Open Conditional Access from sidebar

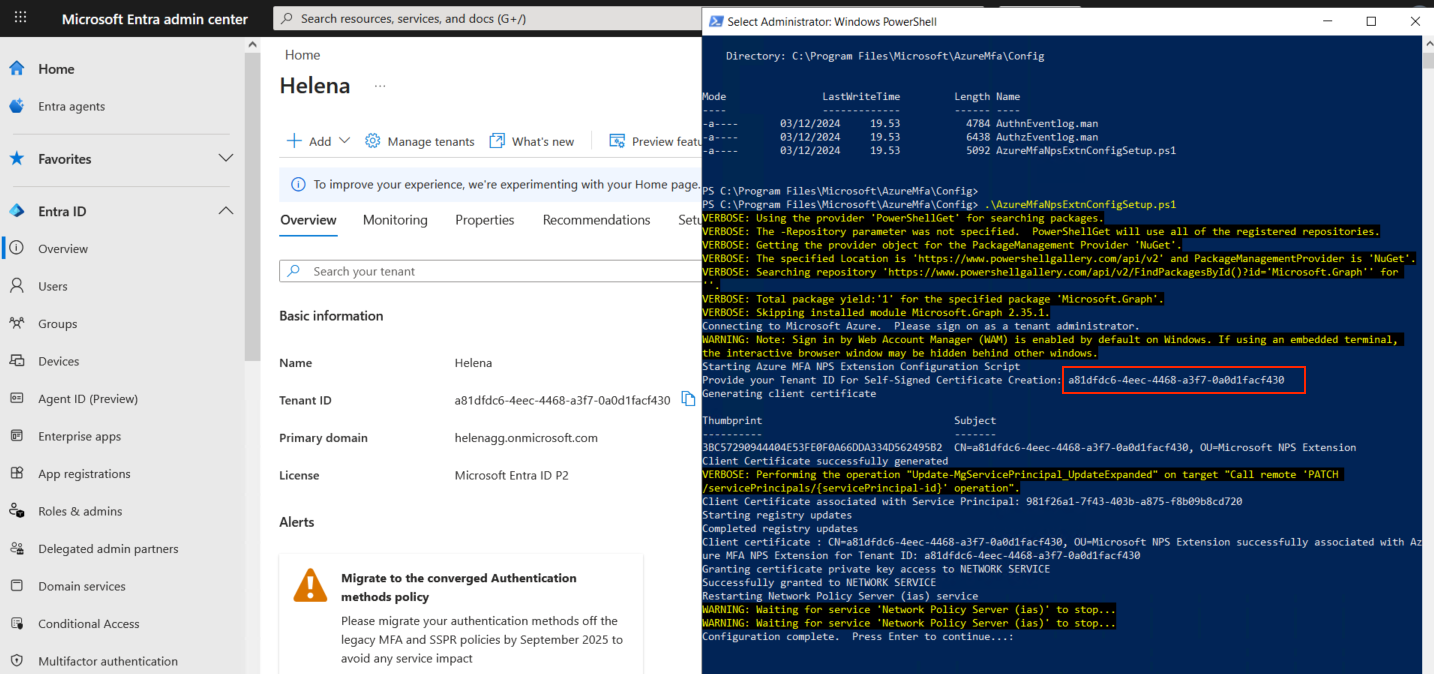(x=88, y=624)
